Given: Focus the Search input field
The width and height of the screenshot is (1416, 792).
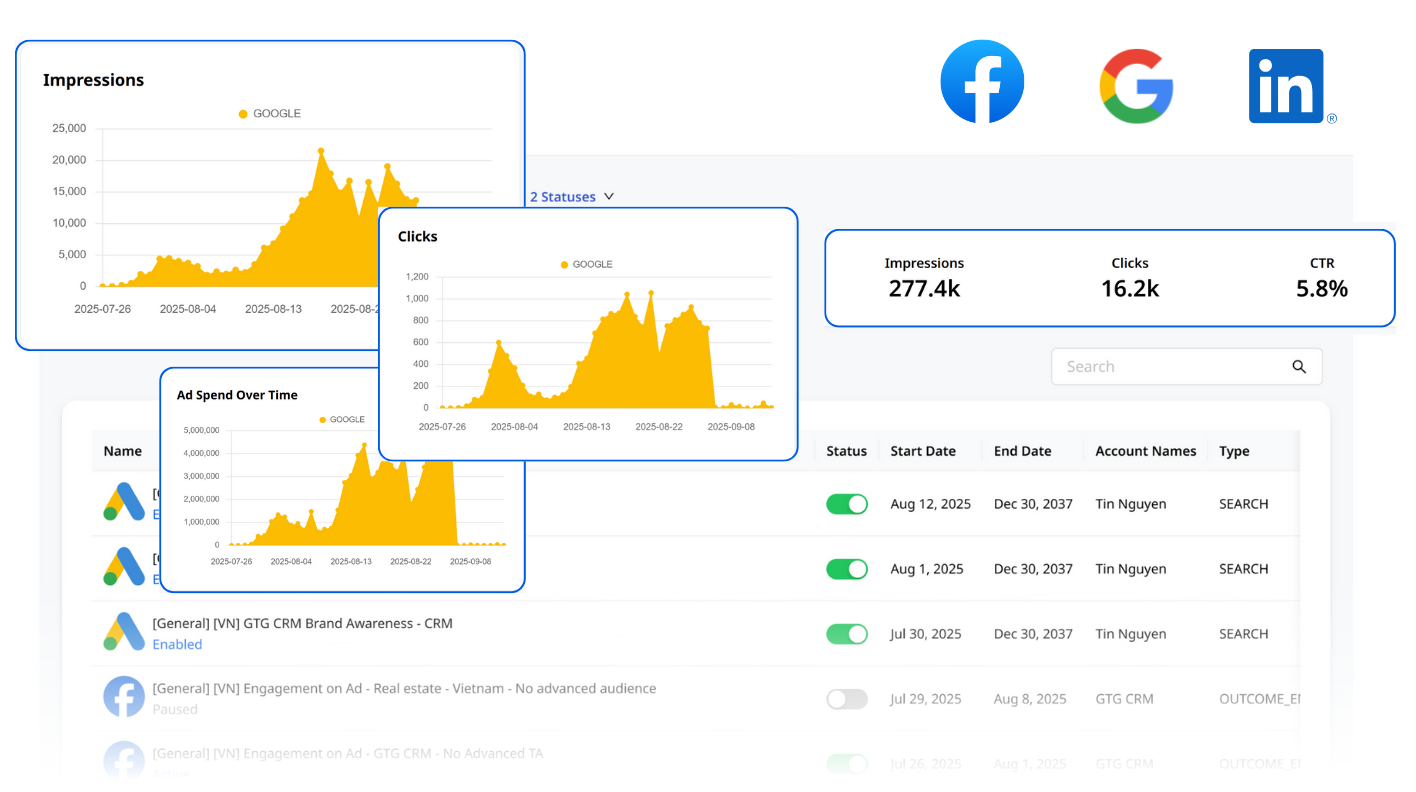Looking at the screenshot, I should [1170, 367].
